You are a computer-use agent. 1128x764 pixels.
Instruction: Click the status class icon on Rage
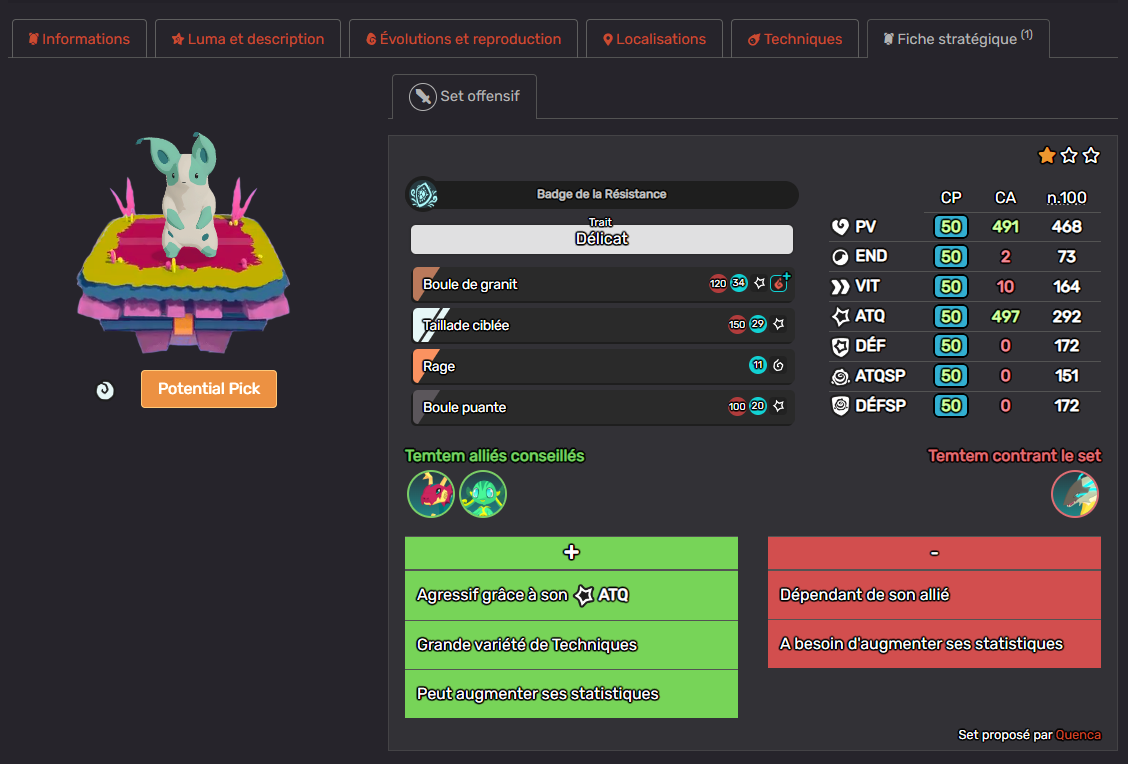point(778,365)
